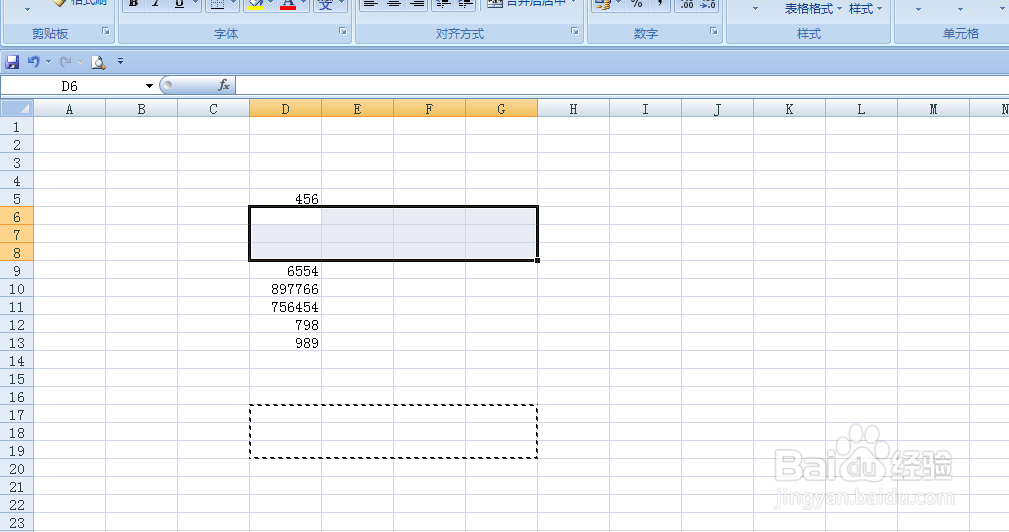Viewport: 1009px width, 532px height.
Task: Apply percent style
Action: (x=636, y=4)
